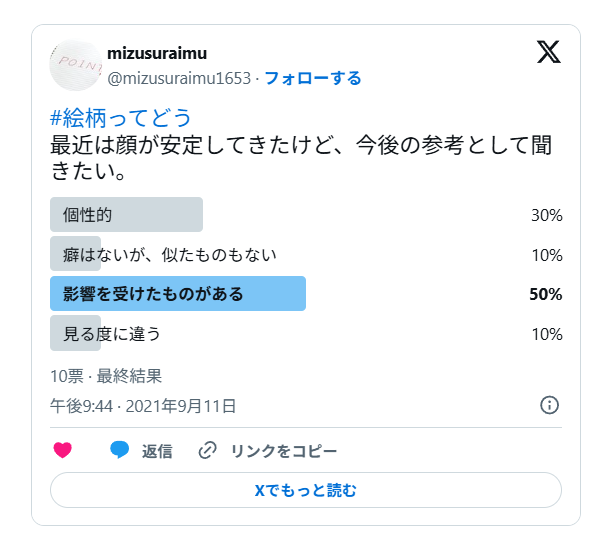Click the X logo icon
Viewport: 607px width, 548px height.
pos(548,53)
